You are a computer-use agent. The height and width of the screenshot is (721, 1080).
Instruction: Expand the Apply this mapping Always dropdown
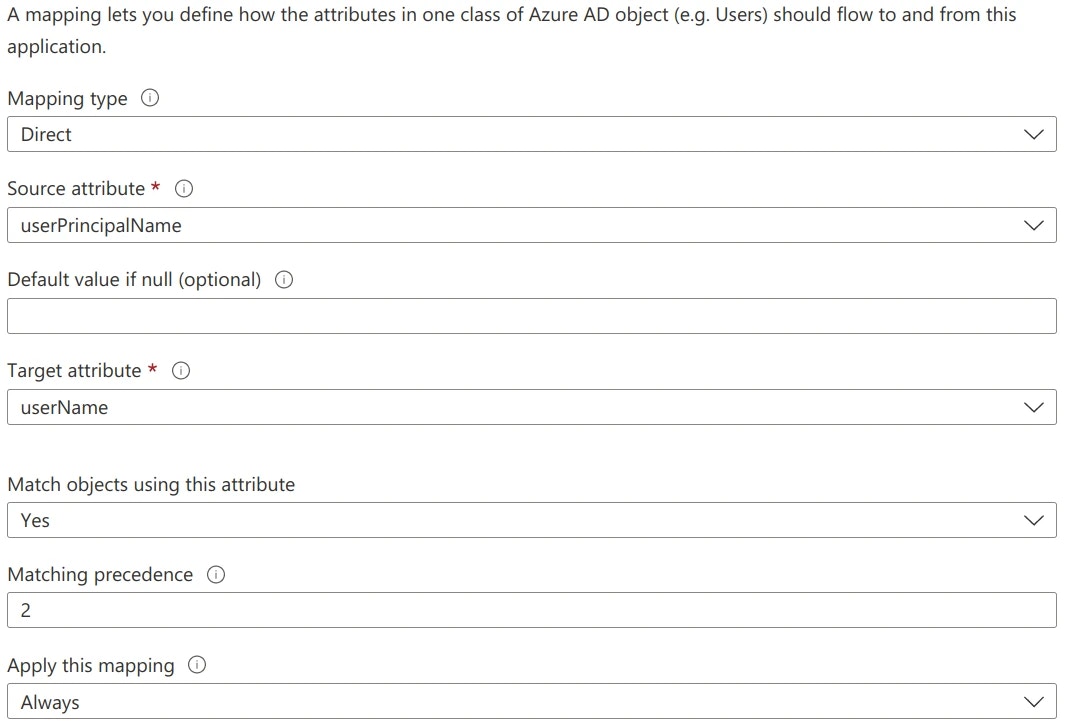pos(530,703)
